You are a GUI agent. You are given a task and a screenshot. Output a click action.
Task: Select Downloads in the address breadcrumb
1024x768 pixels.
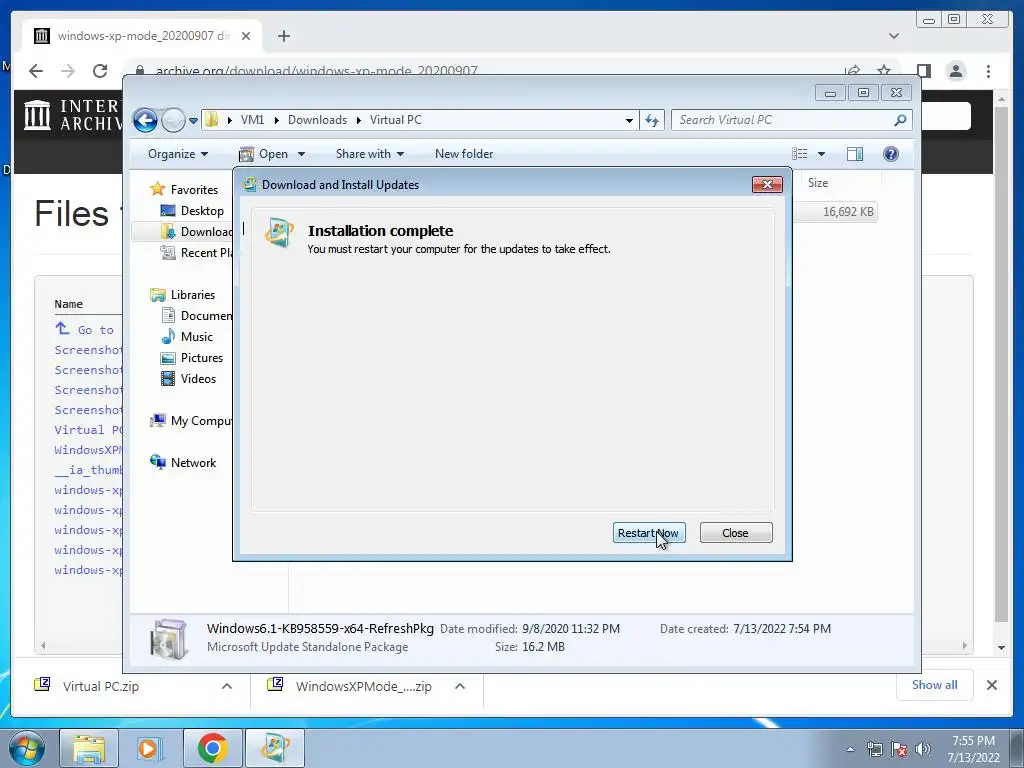pyautogui.click(x=317, y=120)
